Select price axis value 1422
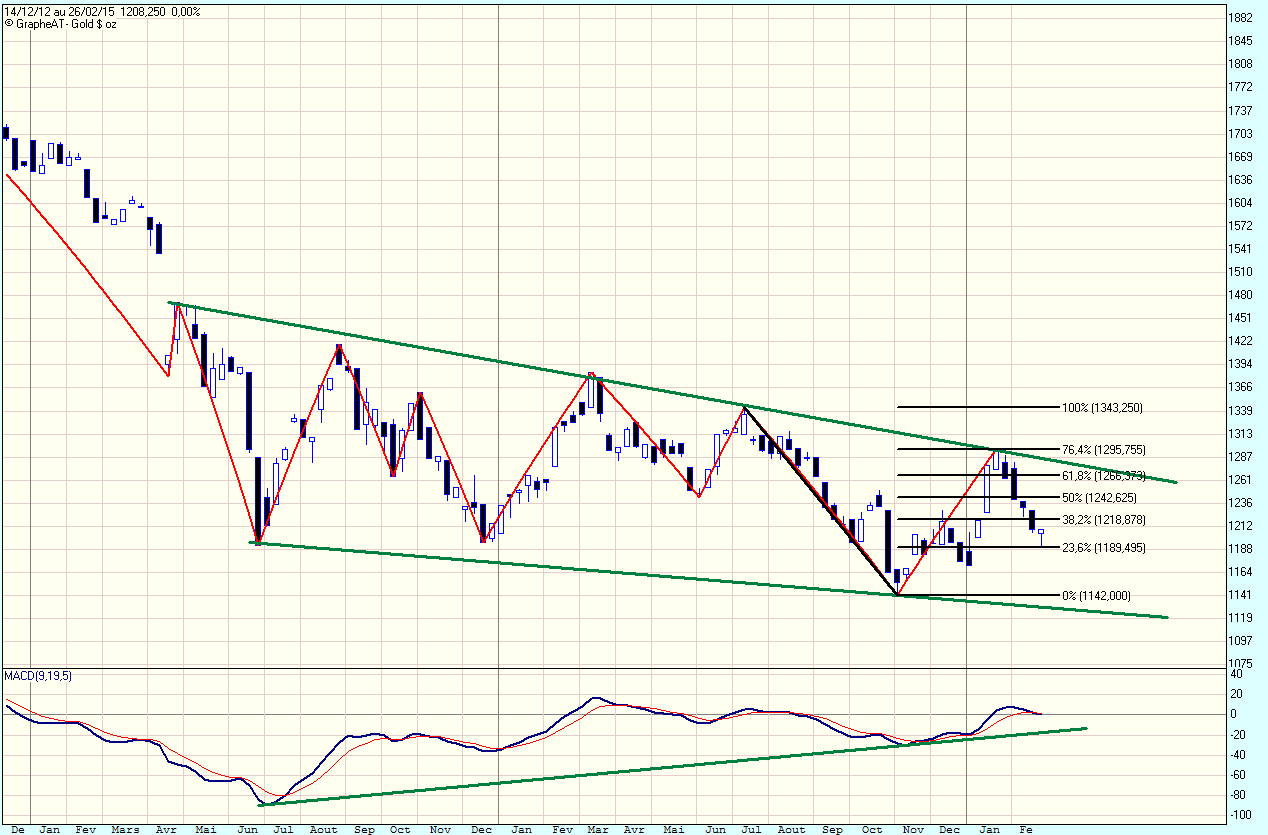 pos(1241,341)
